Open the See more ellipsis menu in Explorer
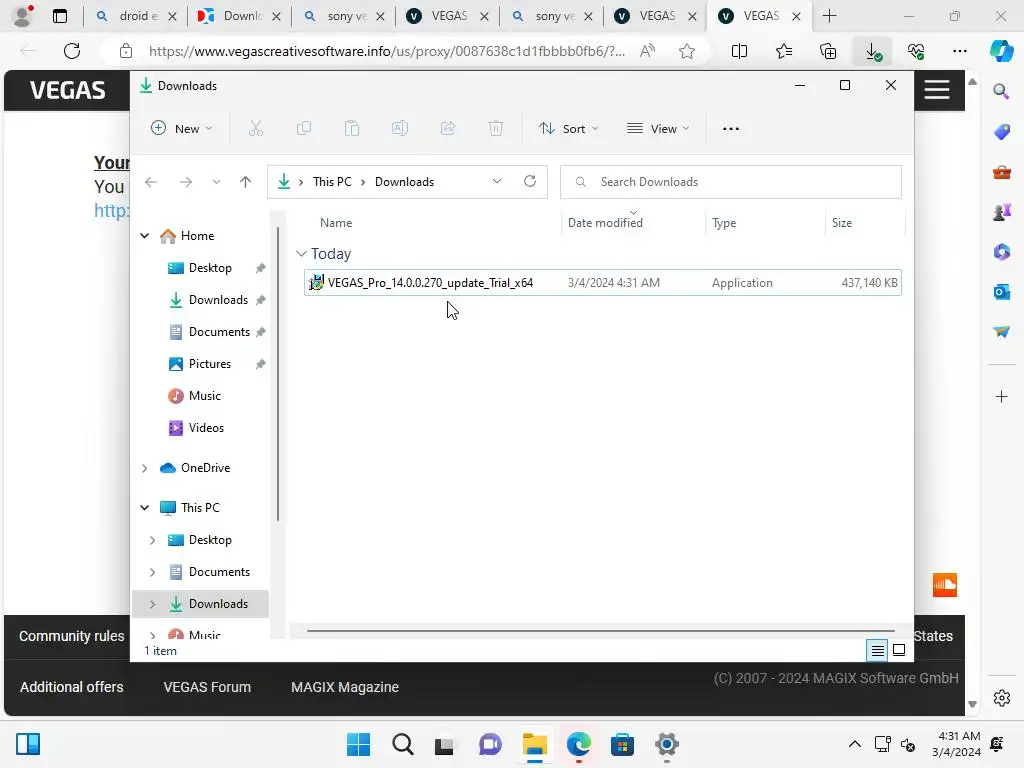Viewport: 1024px width, 768px height. 731,129
